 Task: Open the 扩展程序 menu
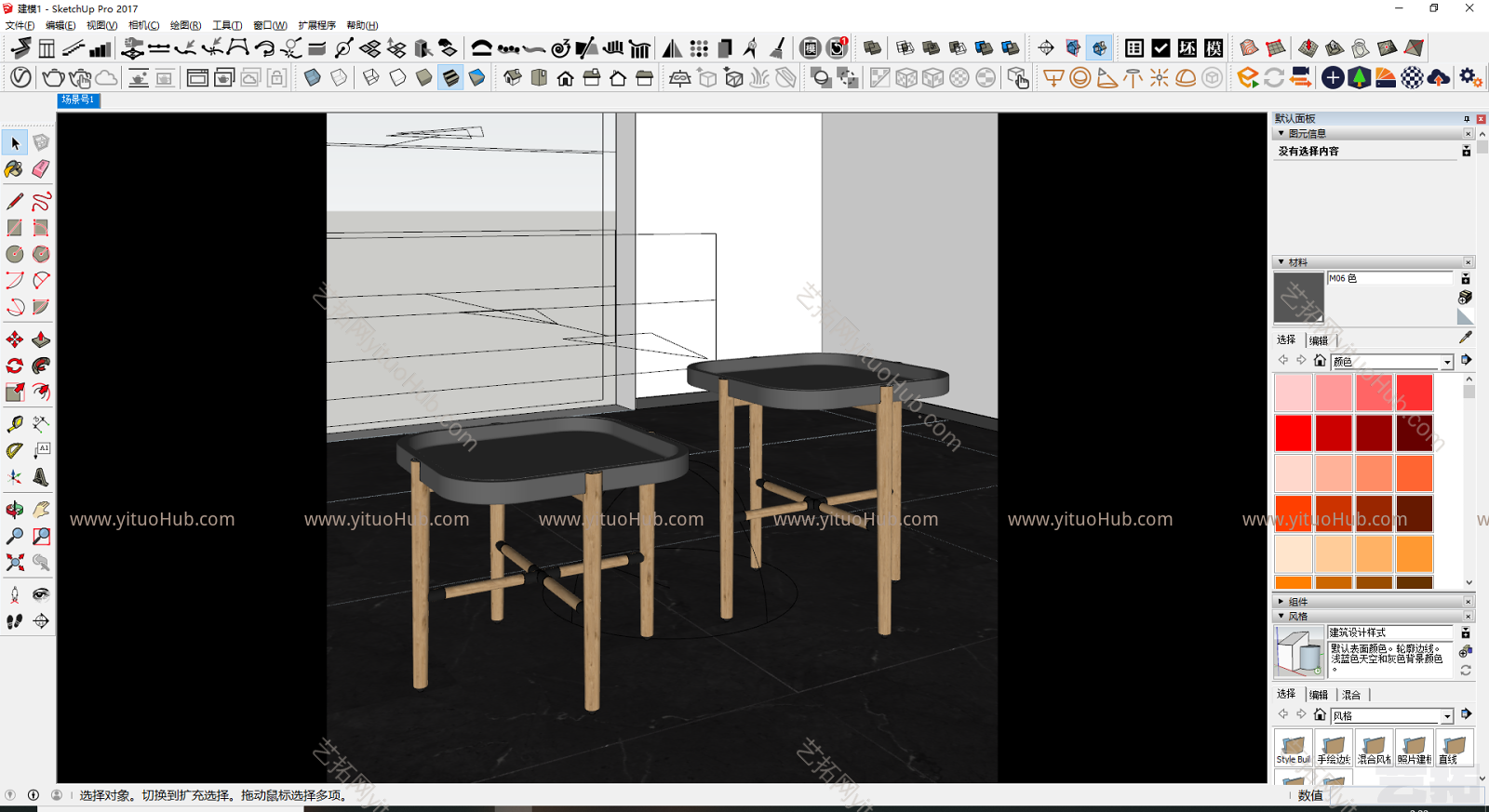tap(316, 25)
